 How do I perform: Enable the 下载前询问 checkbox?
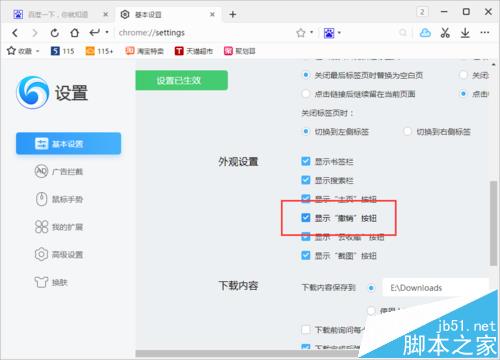pyautogui.click(x=306, y=330)
